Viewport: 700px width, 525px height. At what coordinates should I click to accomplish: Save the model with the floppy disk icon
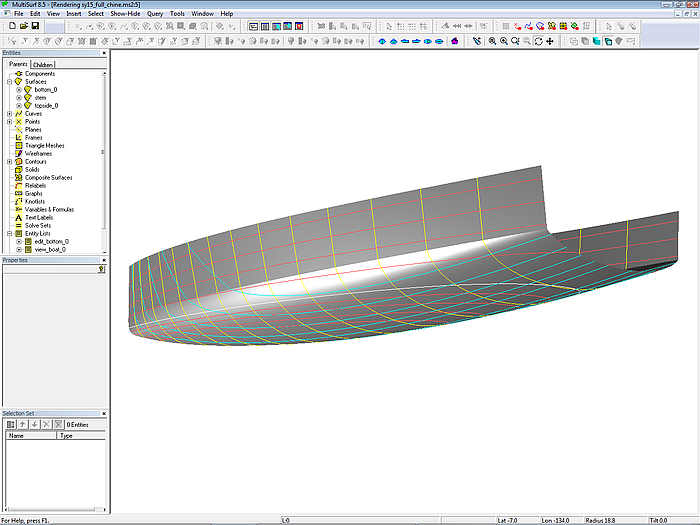[35, 25]
